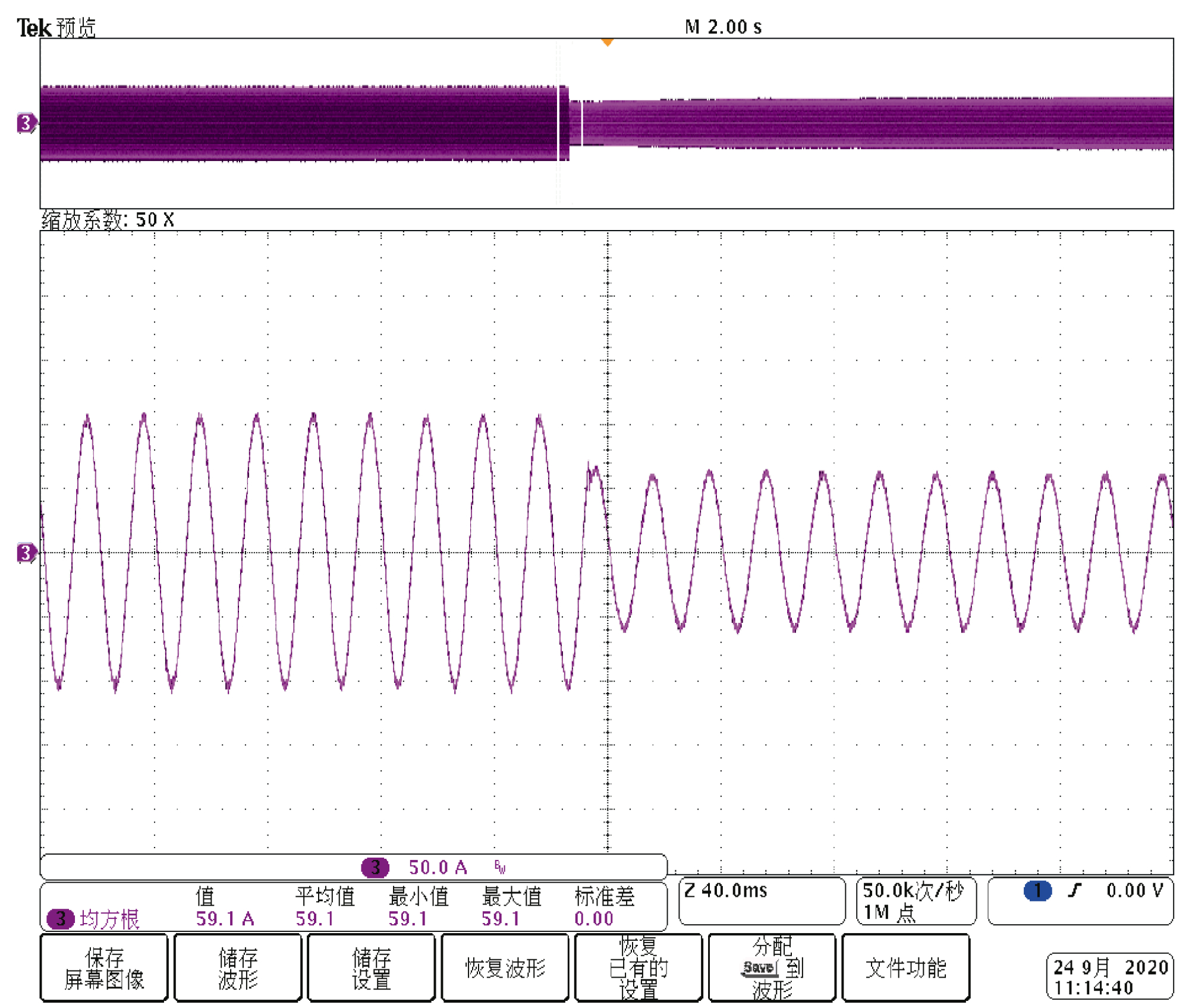The width and height of the screenshot is (1189, 1008).
Task: Select 恢复已有的设置 option
Action: 638,968
